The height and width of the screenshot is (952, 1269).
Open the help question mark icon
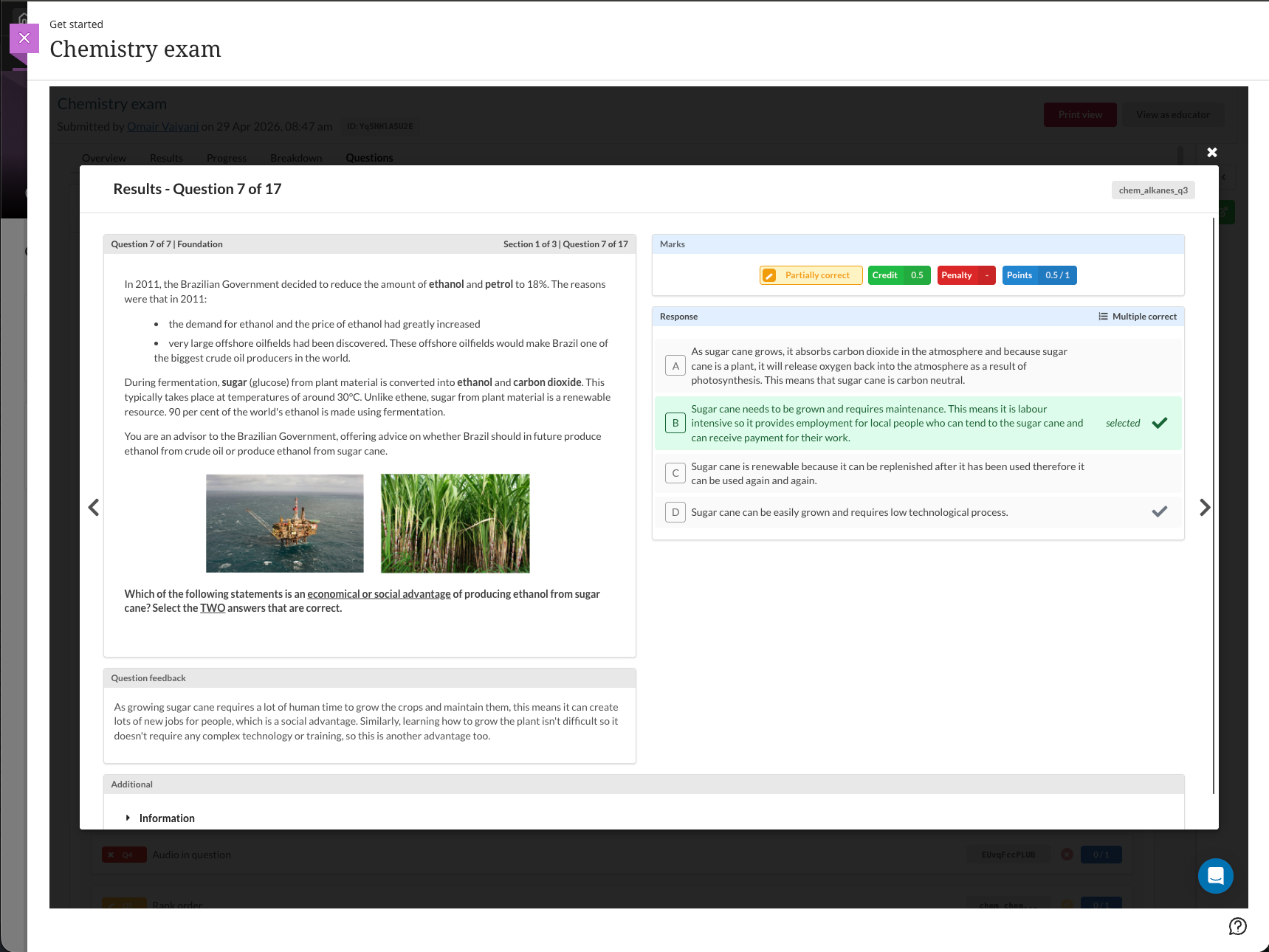pos(1238,926)
